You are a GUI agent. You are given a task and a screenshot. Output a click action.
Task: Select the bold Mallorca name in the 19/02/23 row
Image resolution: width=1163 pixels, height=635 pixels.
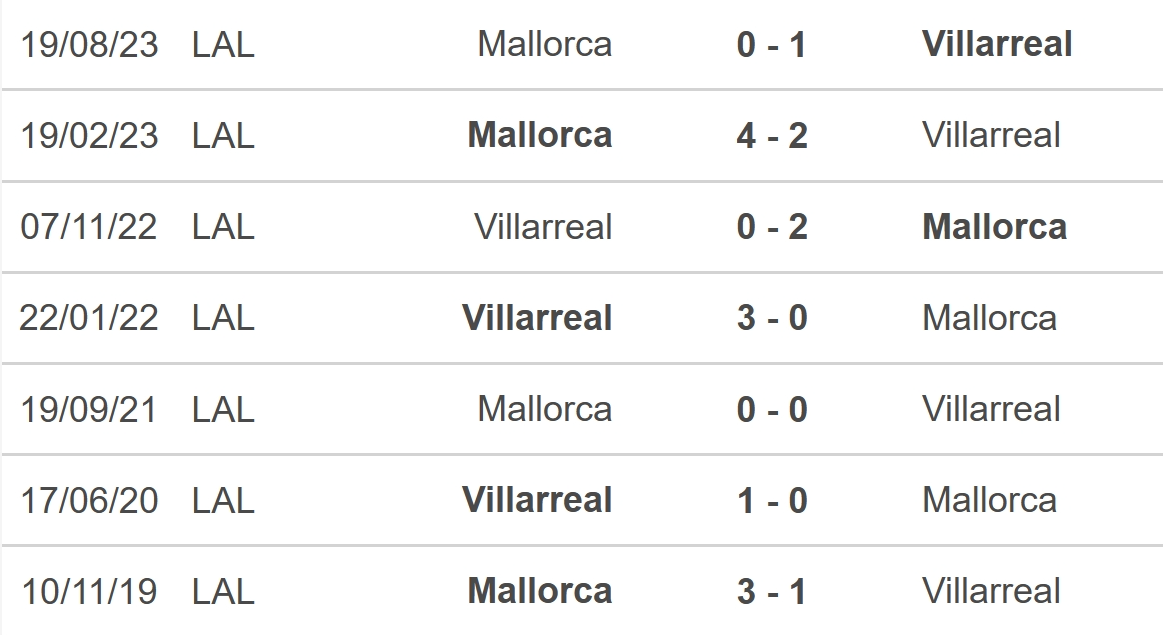[540, 135]
